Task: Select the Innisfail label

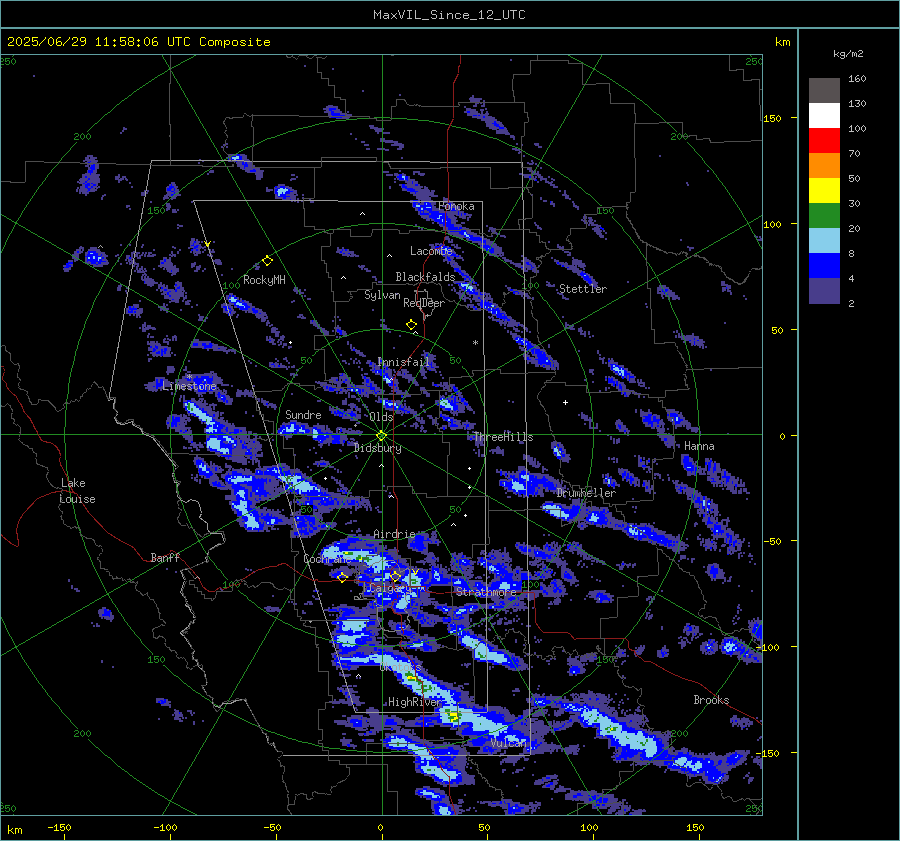Action: click(404, 362)
